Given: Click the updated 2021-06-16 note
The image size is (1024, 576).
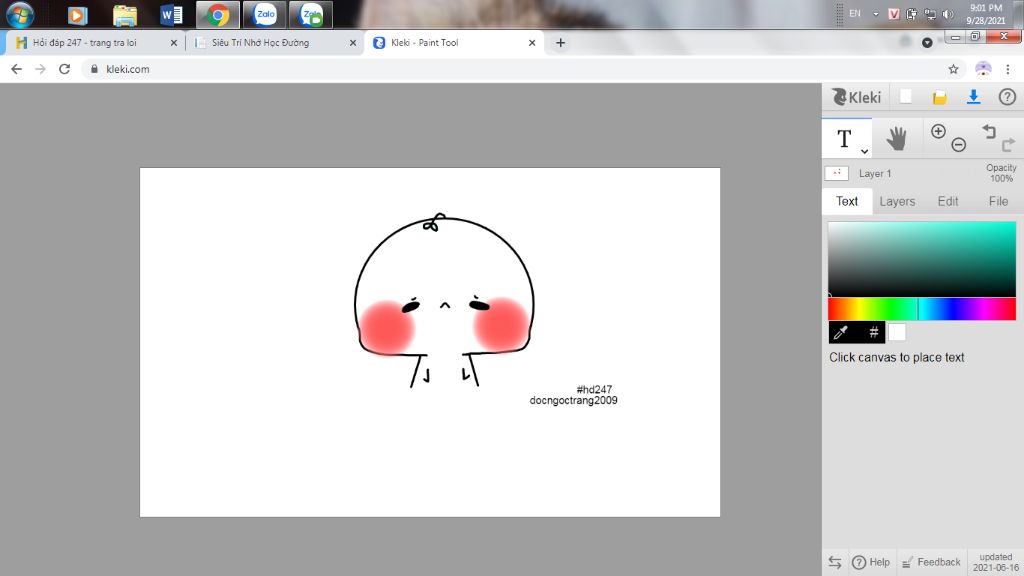Looking at the screenshot, I should (995, 562).
